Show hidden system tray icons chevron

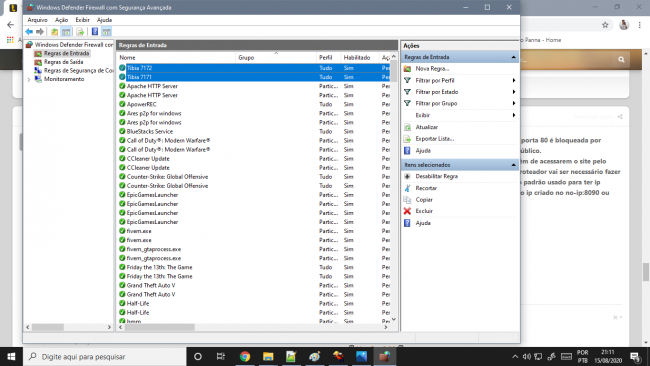[x=515, y=356]
